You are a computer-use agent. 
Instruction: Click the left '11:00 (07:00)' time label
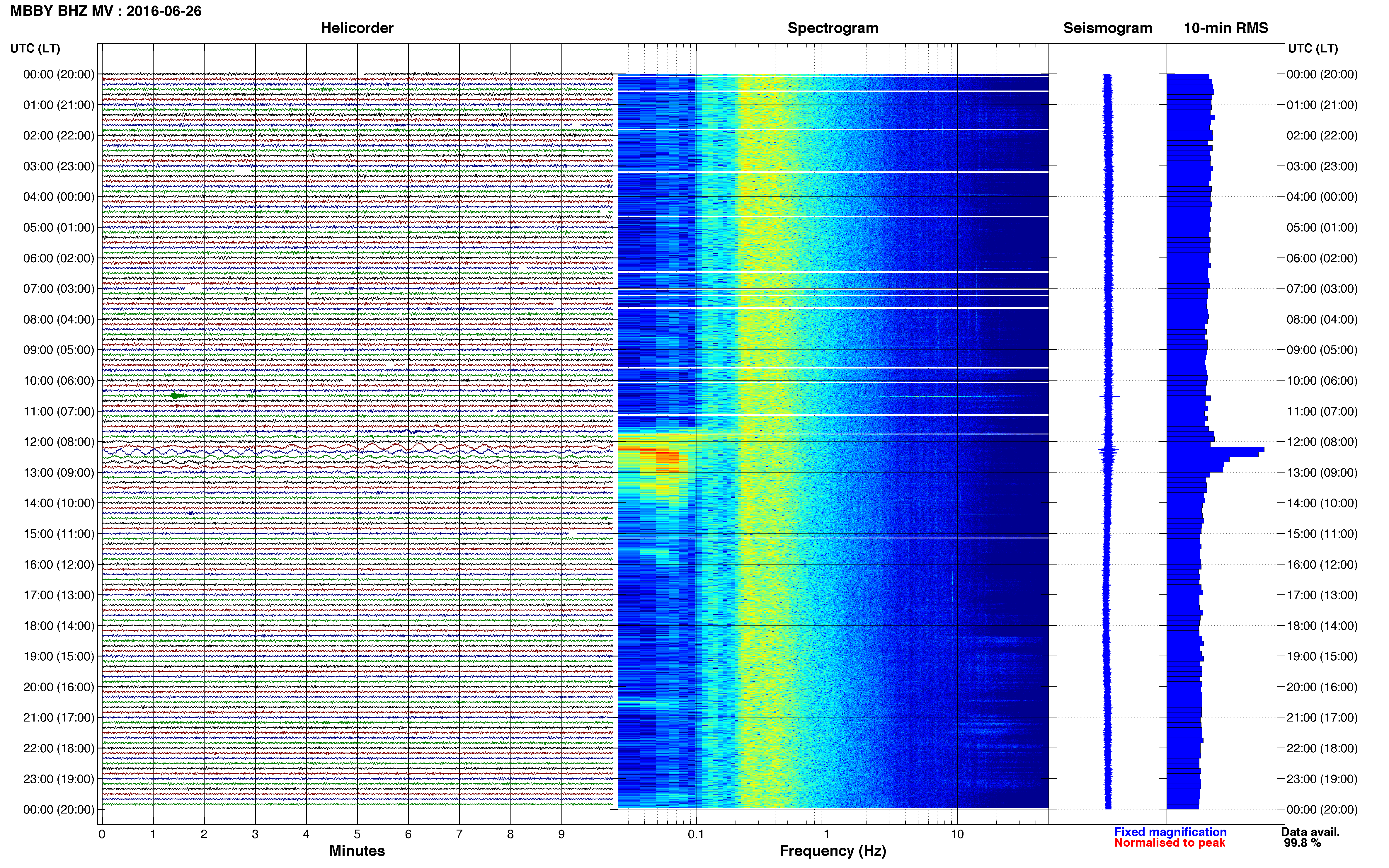coord(59,411)
